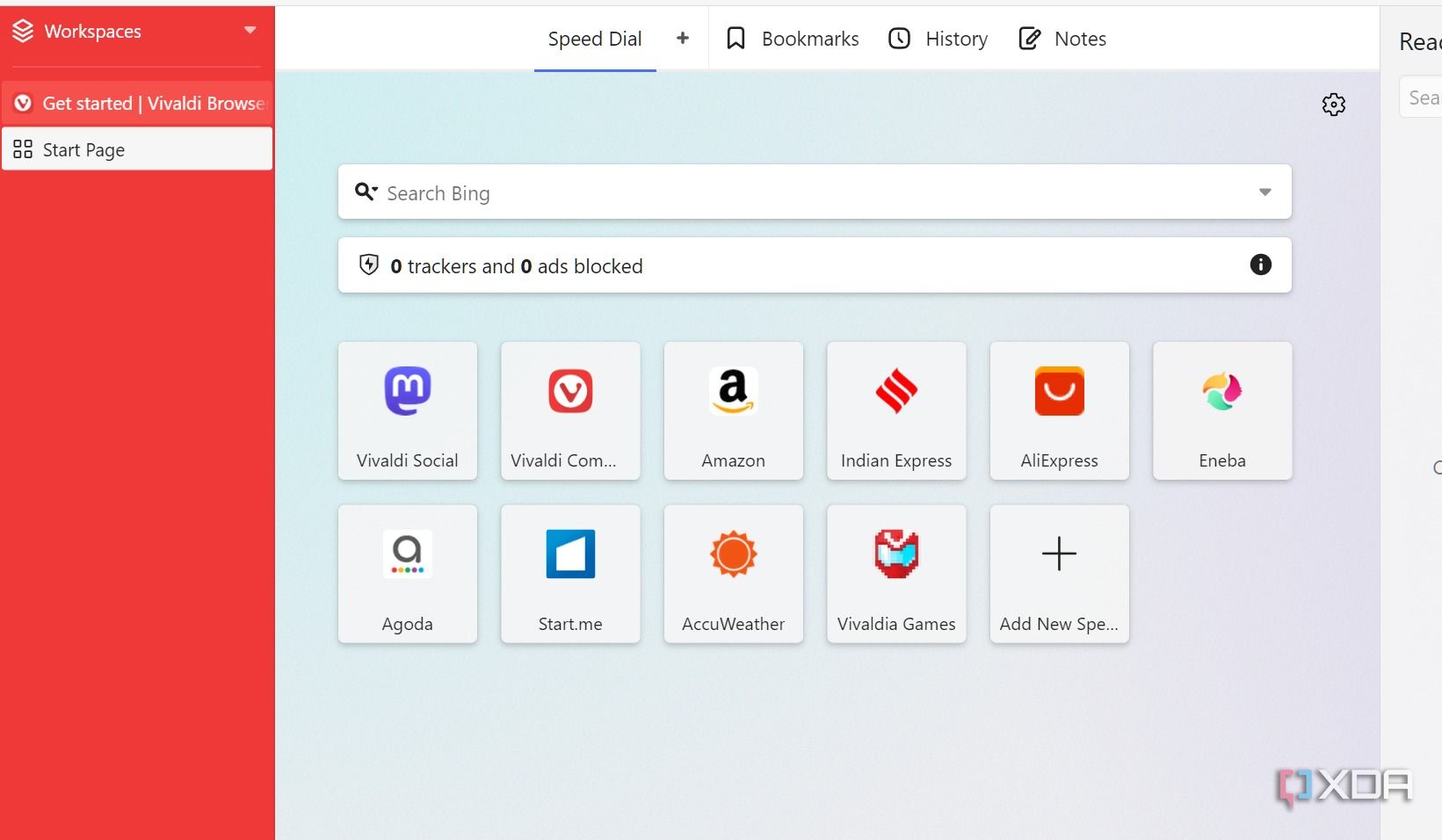
Task: Focus the Search Bing field
Action: click(815, 192)
